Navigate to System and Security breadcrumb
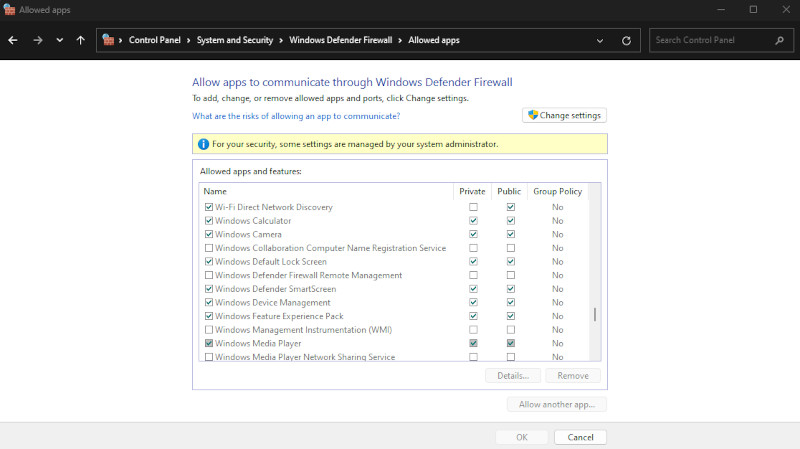This screenshot has height=449, width=800. click(x=235, y=40)
